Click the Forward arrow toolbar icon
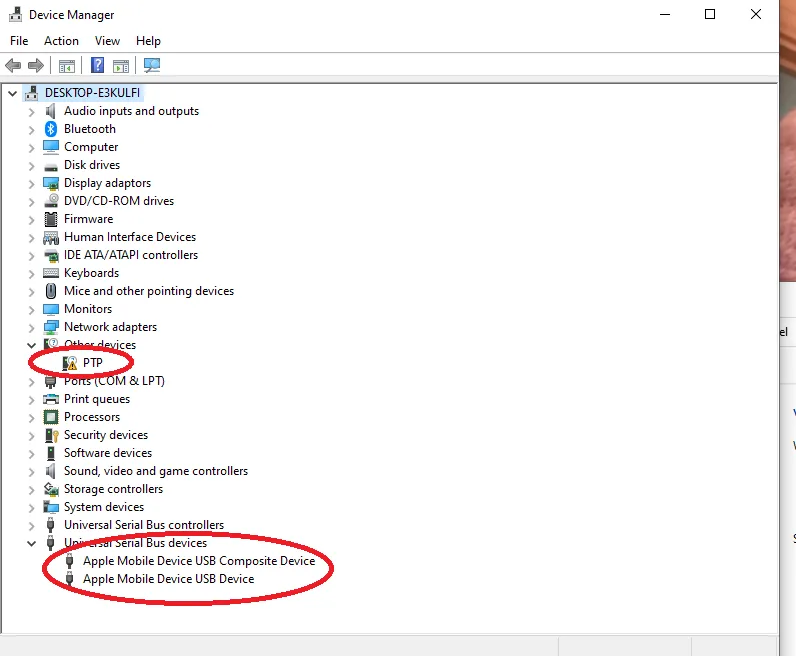796x656 pixels. [x=36, y=65]
